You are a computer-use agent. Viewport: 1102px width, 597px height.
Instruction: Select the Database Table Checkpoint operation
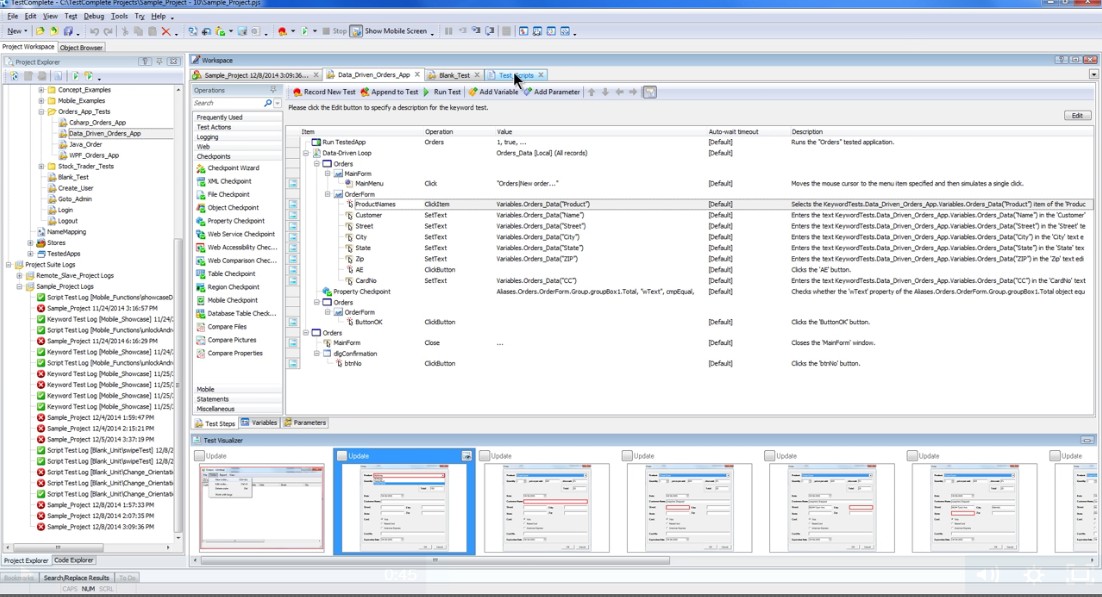click(235, 314)
